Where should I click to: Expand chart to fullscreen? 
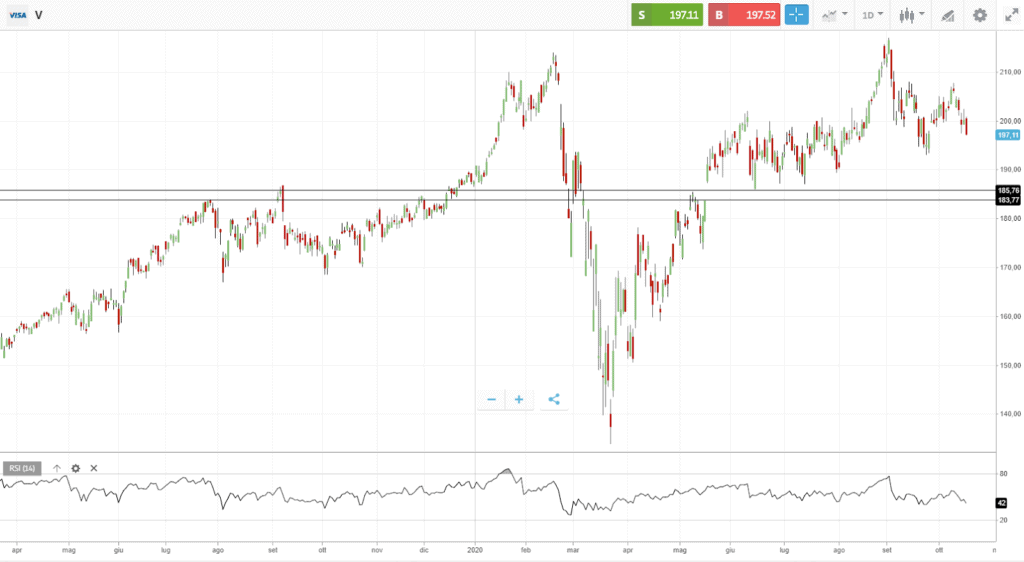[1012, 16]
